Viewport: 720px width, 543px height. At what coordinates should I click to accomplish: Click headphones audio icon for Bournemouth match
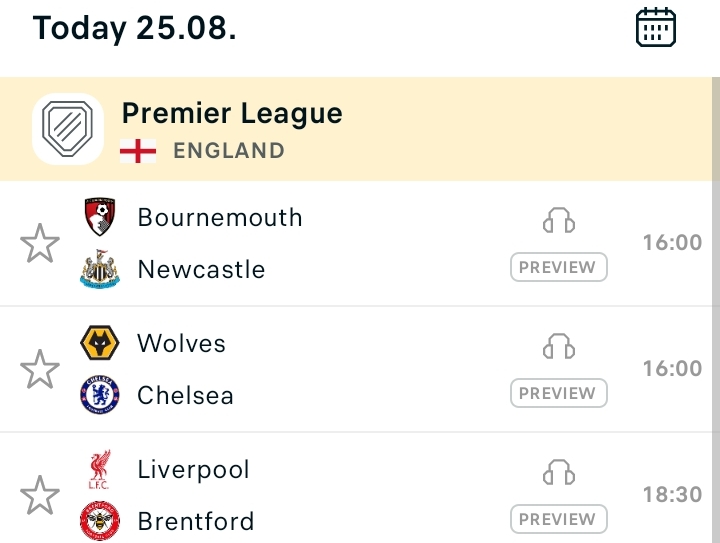click(x=559, y=220)
